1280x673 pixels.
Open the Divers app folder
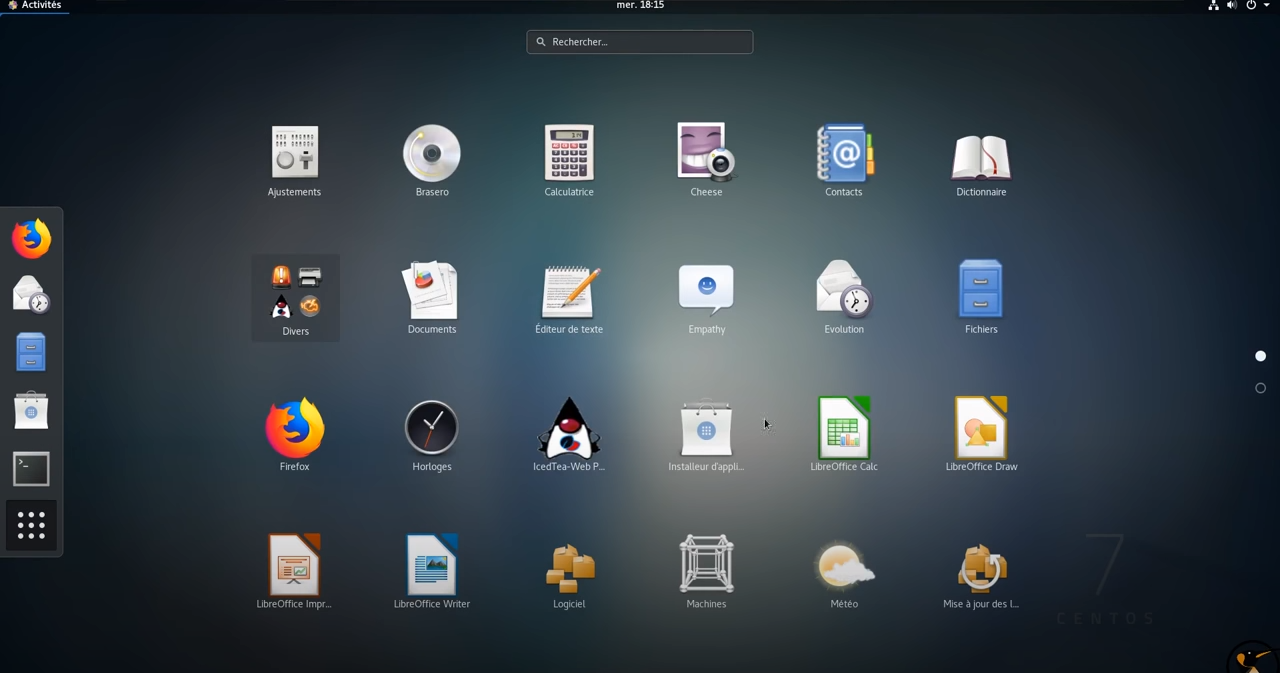click(x=295, y=298)
